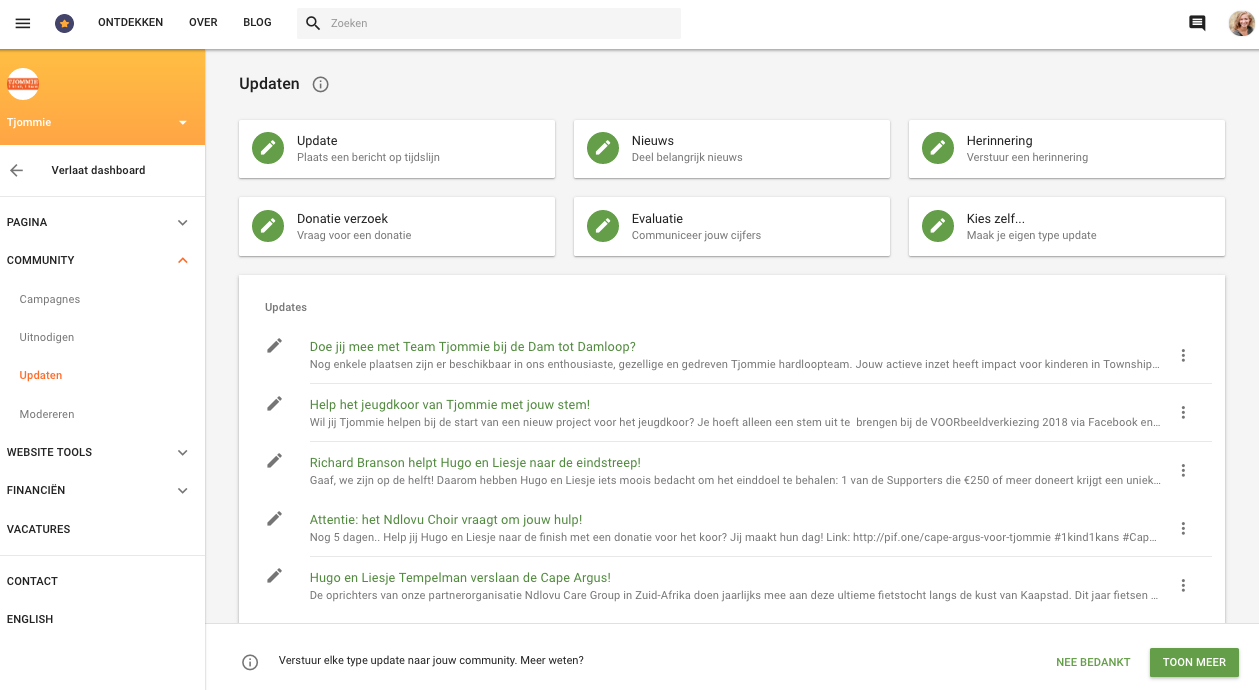The height and width of the screenshot is (690, 1259).
Task: Click 'Plaats een bericht op tijdslijn' text
Action: pyautogui.click(x=368, y=157)
